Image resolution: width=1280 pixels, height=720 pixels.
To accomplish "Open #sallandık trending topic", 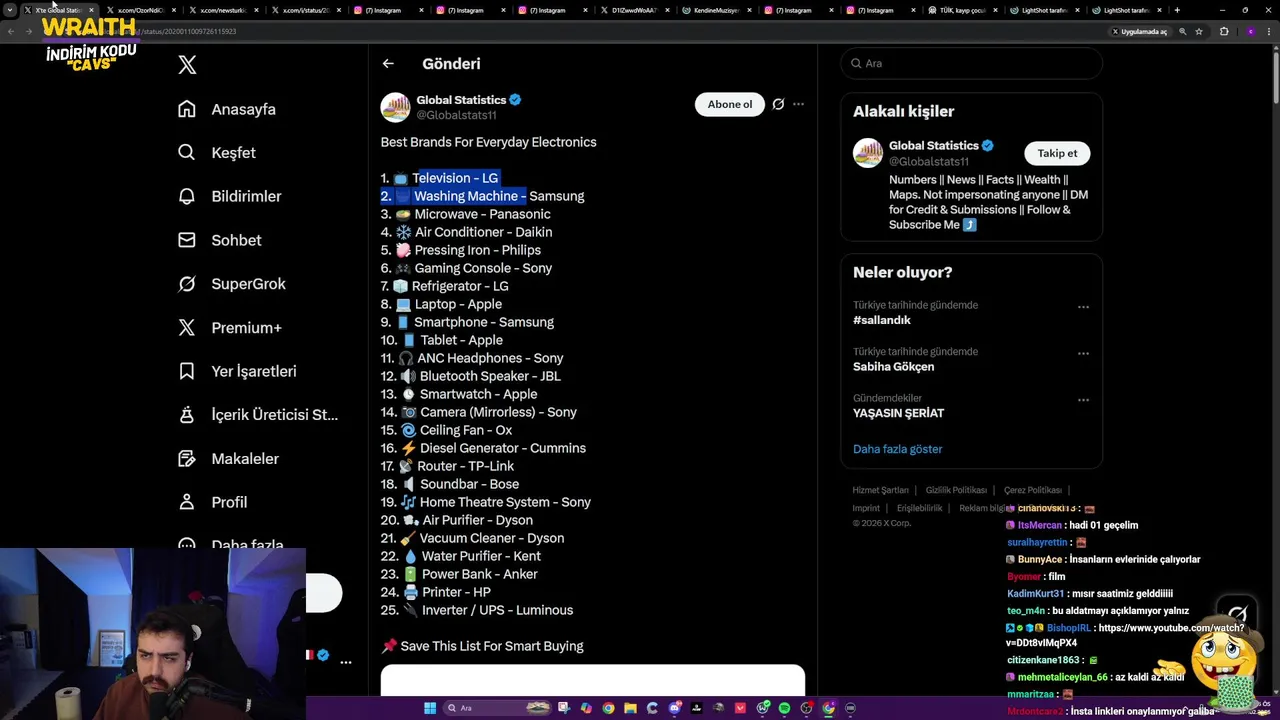I will coord(882,320).
